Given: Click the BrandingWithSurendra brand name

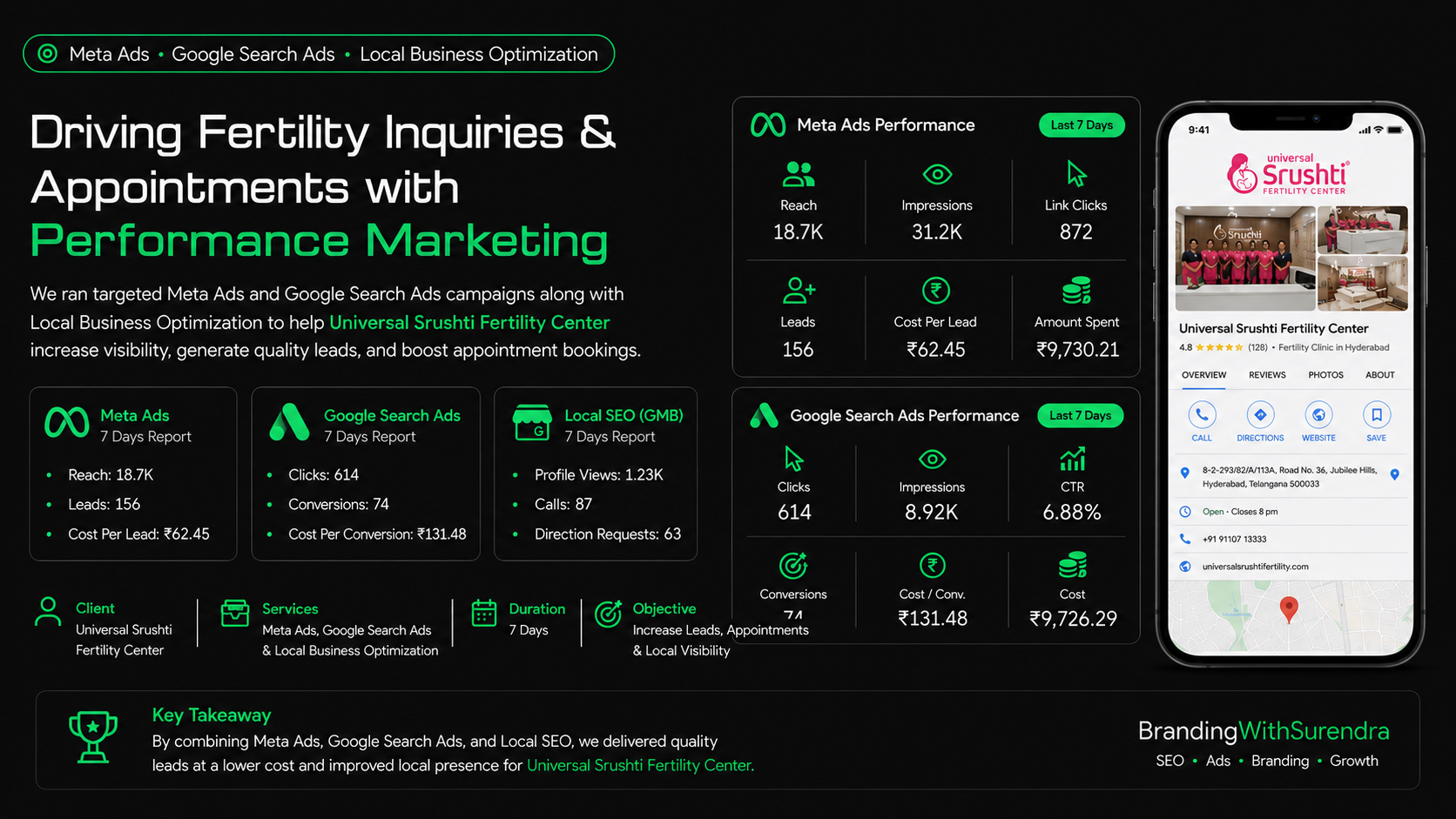Looking at the screenshot, I should click(x=1264, y=731).
